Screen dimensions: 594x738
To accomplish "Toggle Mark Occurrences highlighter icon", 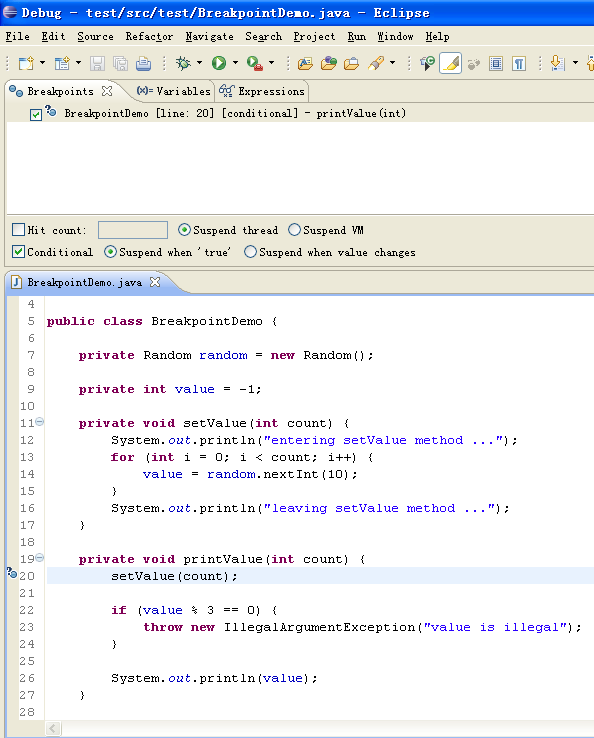I will [x=450, y=63].
